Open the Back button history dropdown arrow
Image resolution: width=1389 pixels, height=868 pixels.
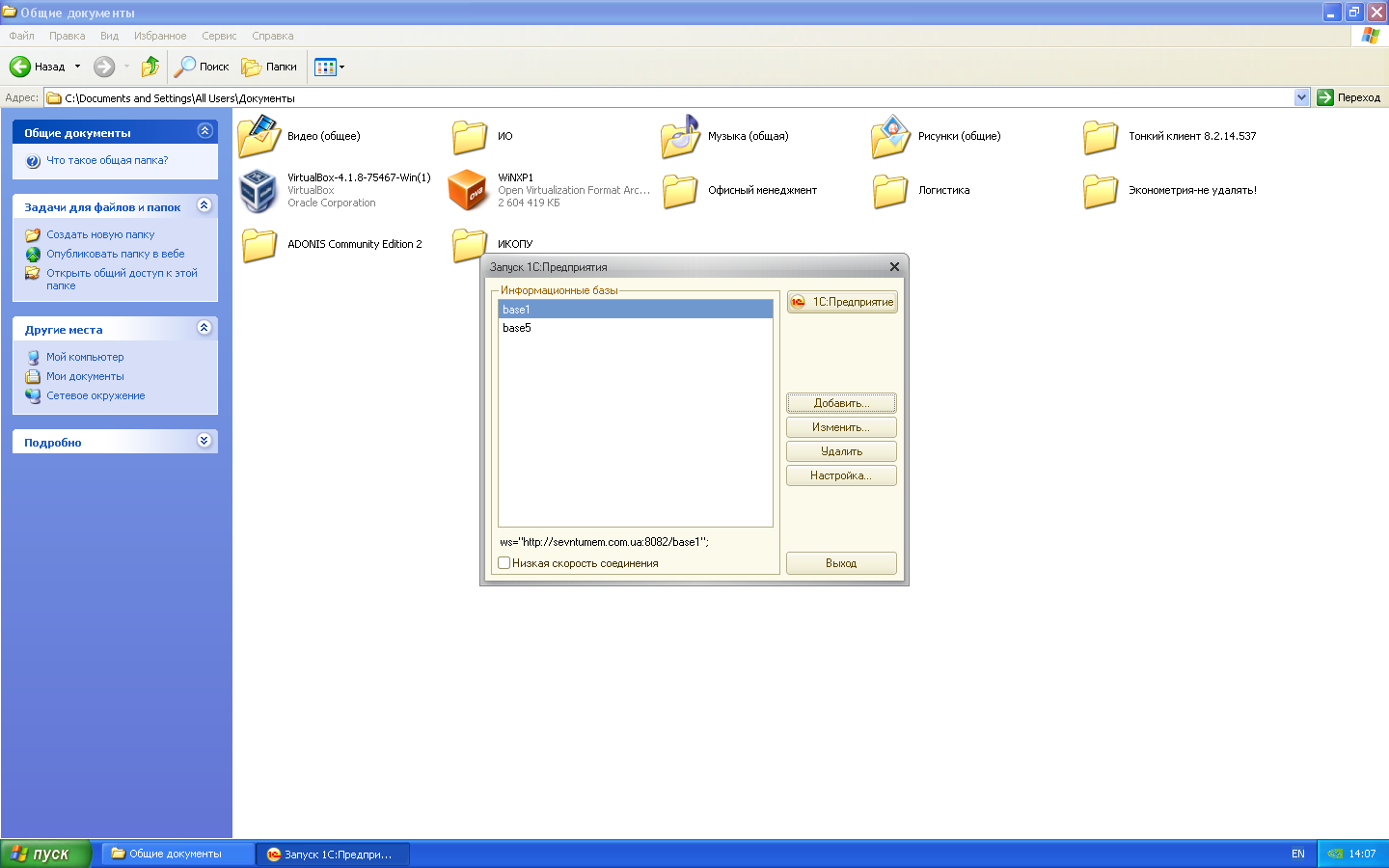[78, 67]
